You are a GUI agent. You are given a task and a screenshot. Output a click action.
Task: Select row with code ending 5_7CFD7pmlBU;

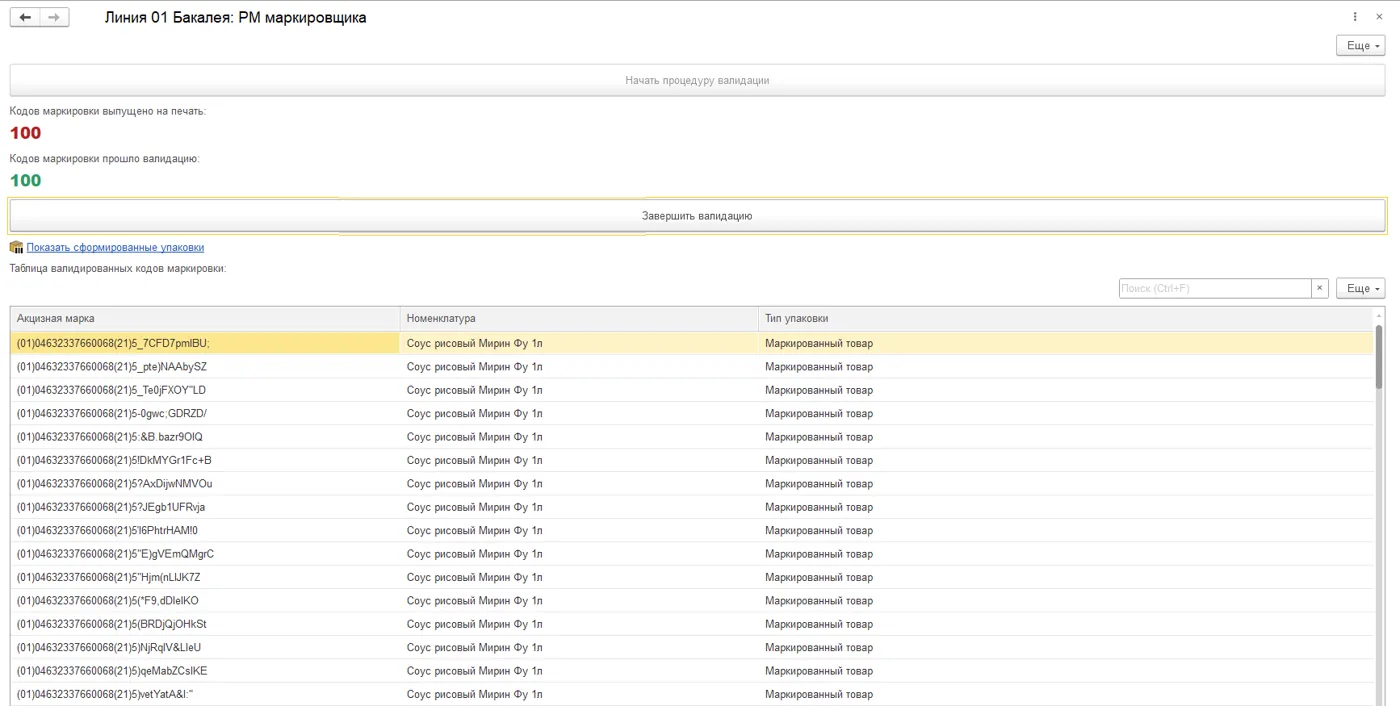tap(691, 343)
